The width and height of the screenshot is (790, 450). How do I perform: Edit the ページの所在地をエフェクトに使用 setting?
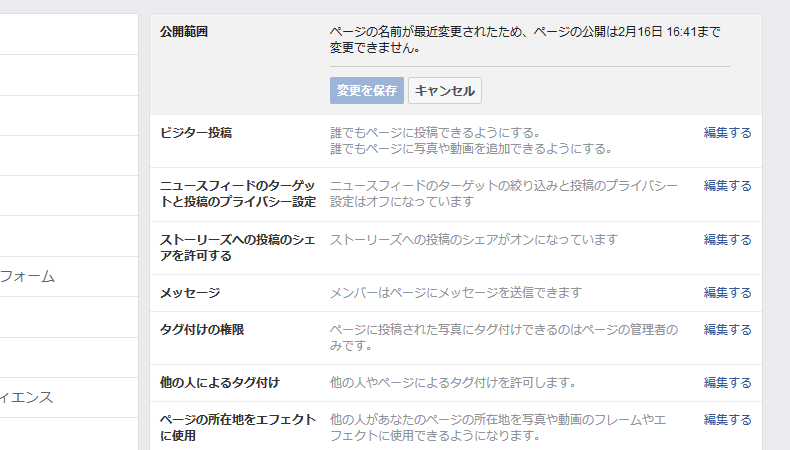(727, 420)
